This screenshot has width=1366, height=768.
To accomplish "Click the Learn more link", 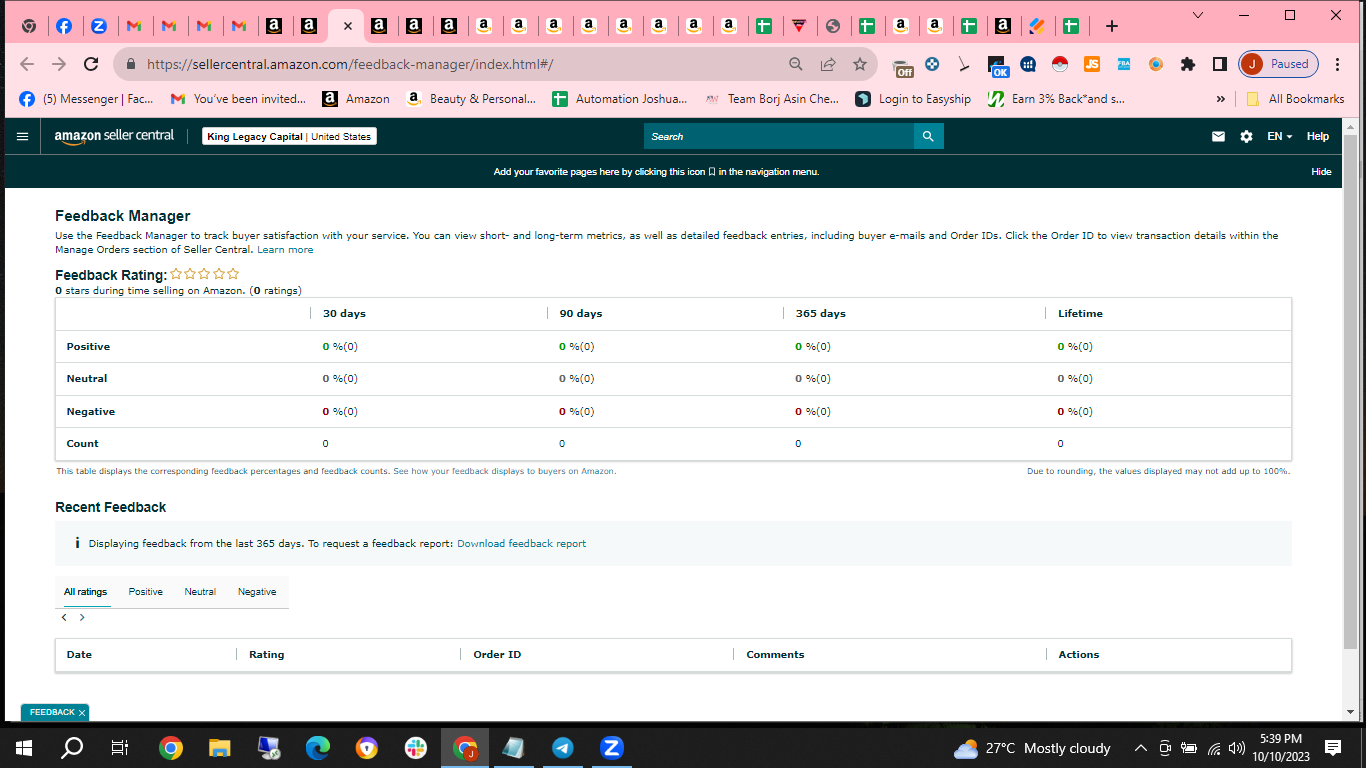I will point(285,250).
